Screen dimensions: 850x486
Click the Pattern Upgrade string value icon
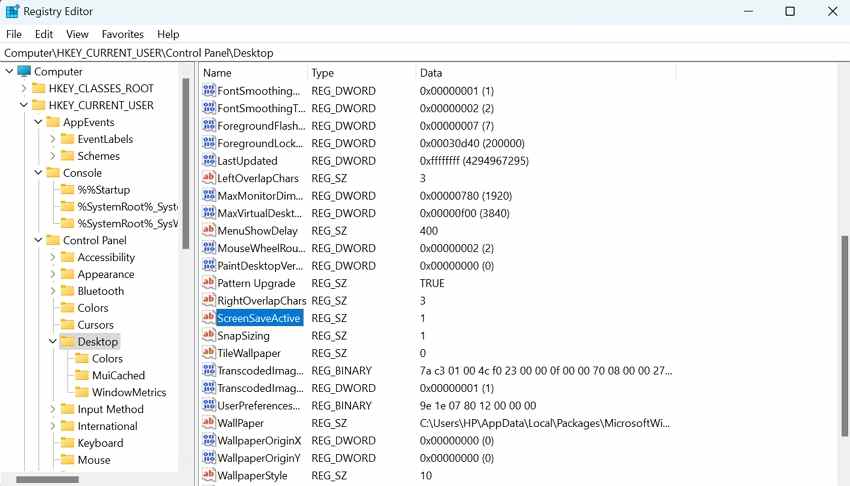[x=209, y=283]
